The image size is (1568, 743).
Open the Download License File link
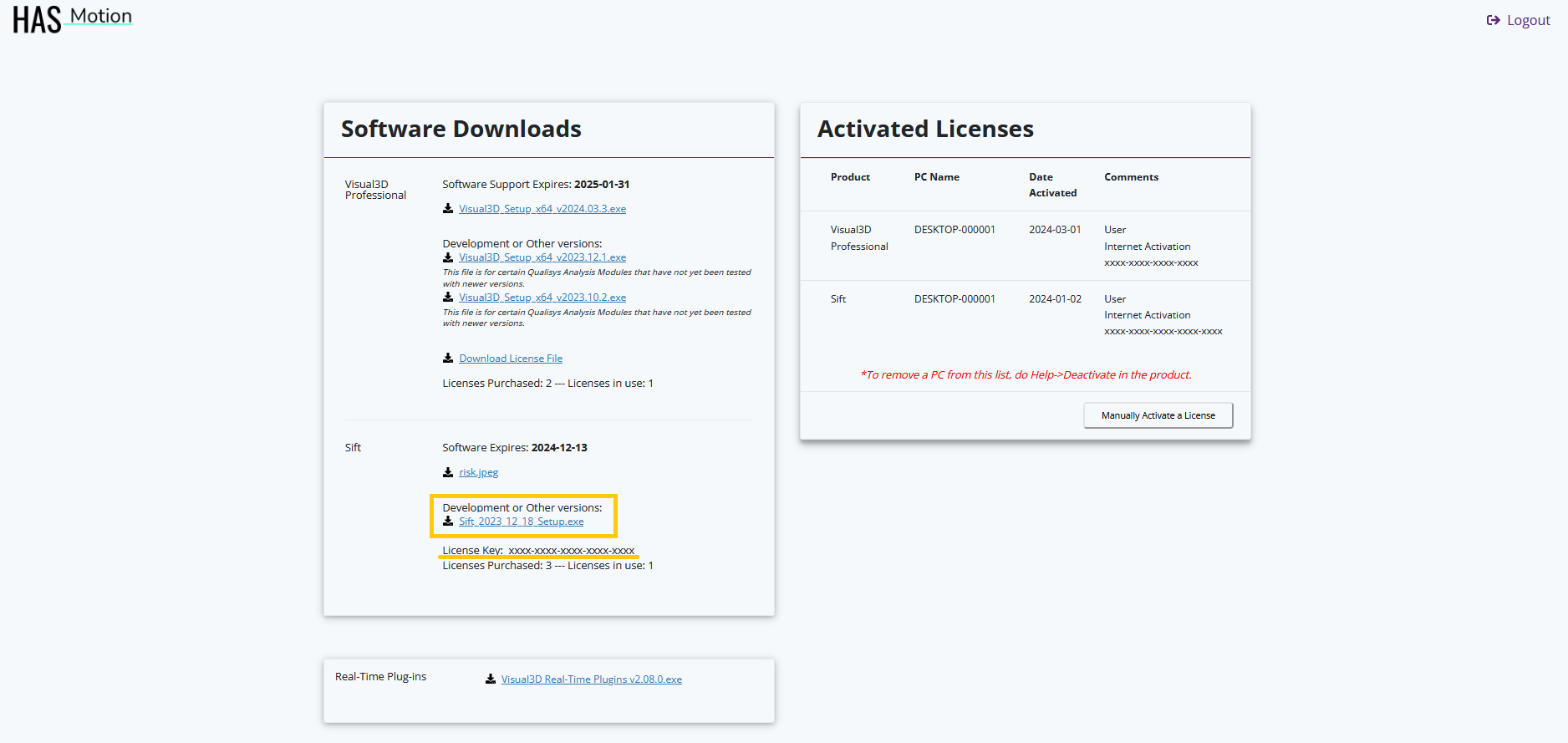tap(511, 359)
